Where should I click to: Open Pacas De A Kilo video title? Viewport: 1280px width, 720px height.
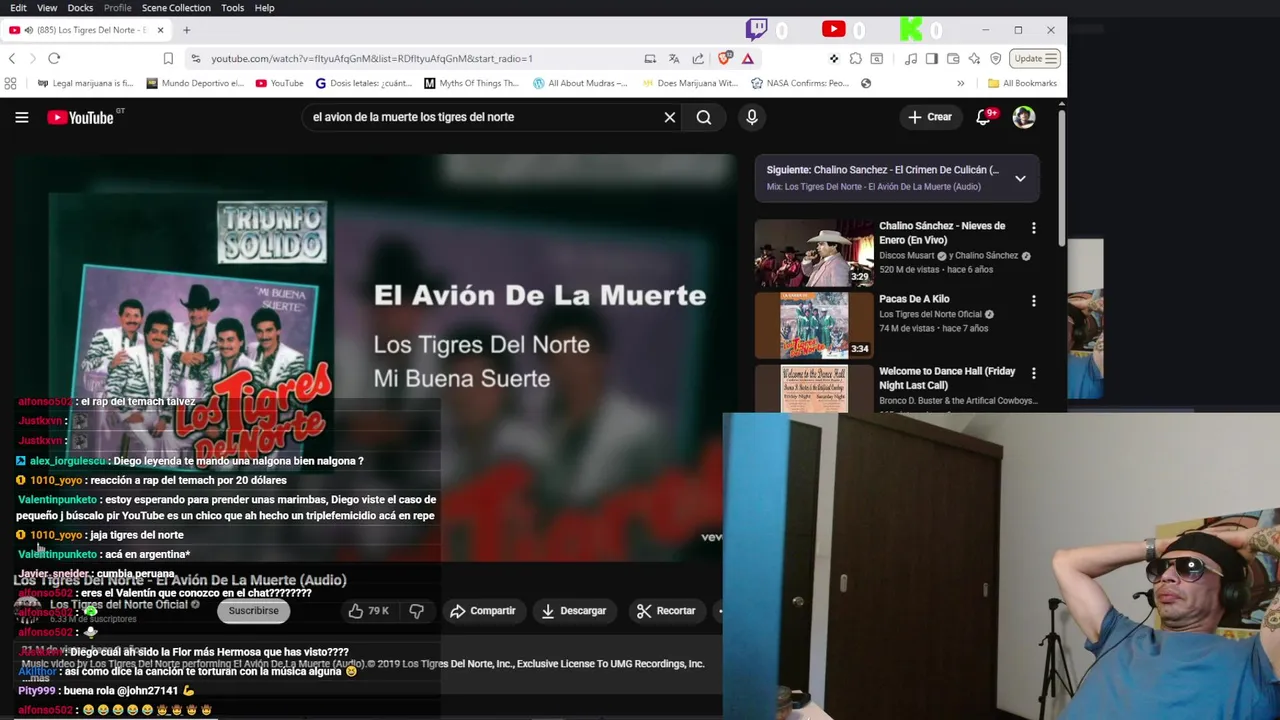914,299
